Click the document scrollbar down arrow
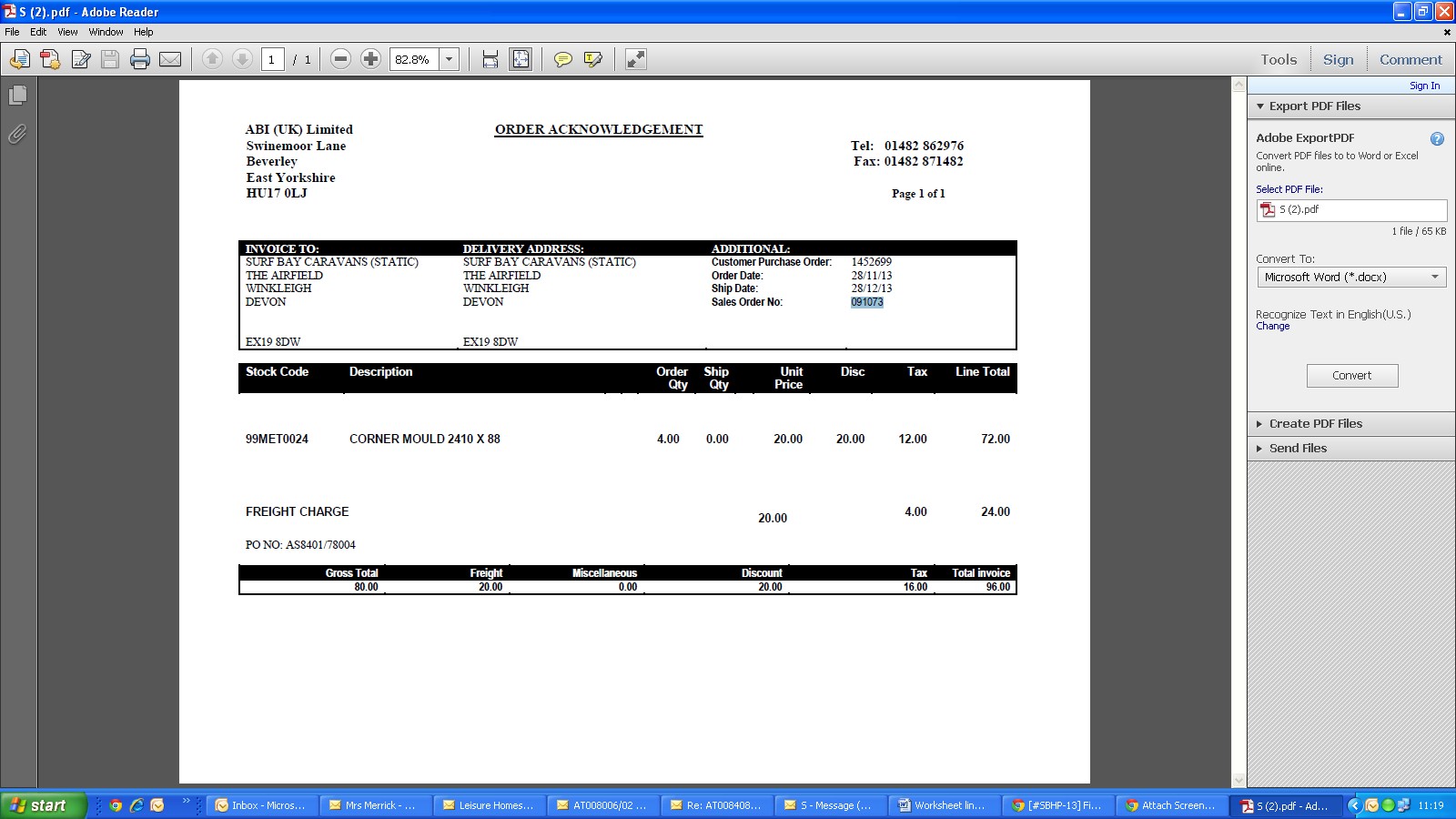Screen dimensions: 1456x819 click(1239, 781)
